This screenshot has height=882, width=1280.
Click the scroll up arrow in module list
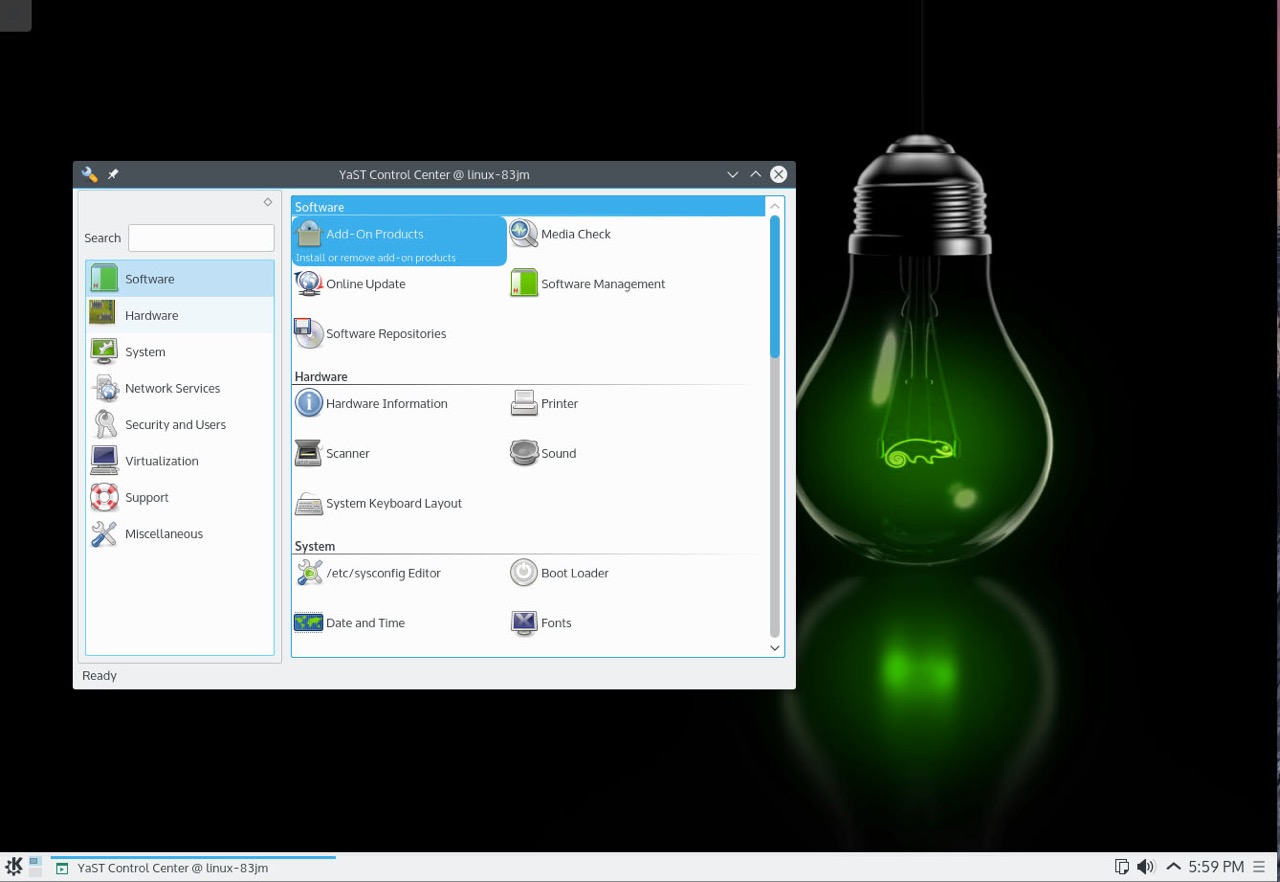point(774,206)
